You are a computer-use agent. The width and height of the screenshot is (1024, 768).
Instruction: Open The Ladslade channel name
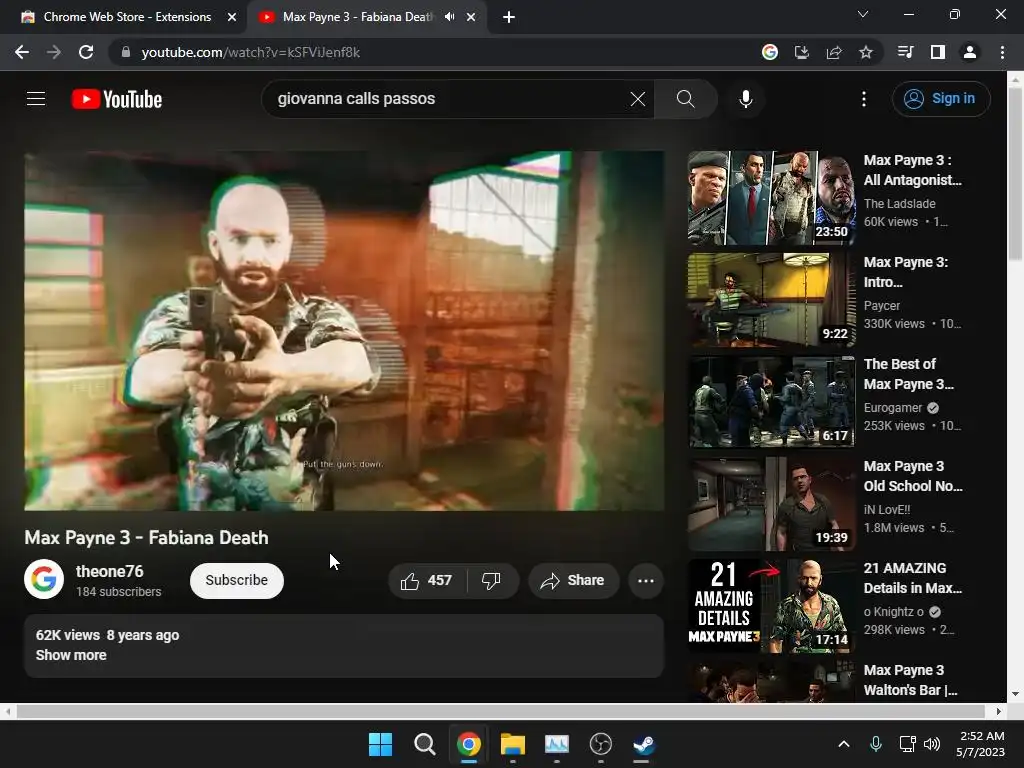coord(899,204)
